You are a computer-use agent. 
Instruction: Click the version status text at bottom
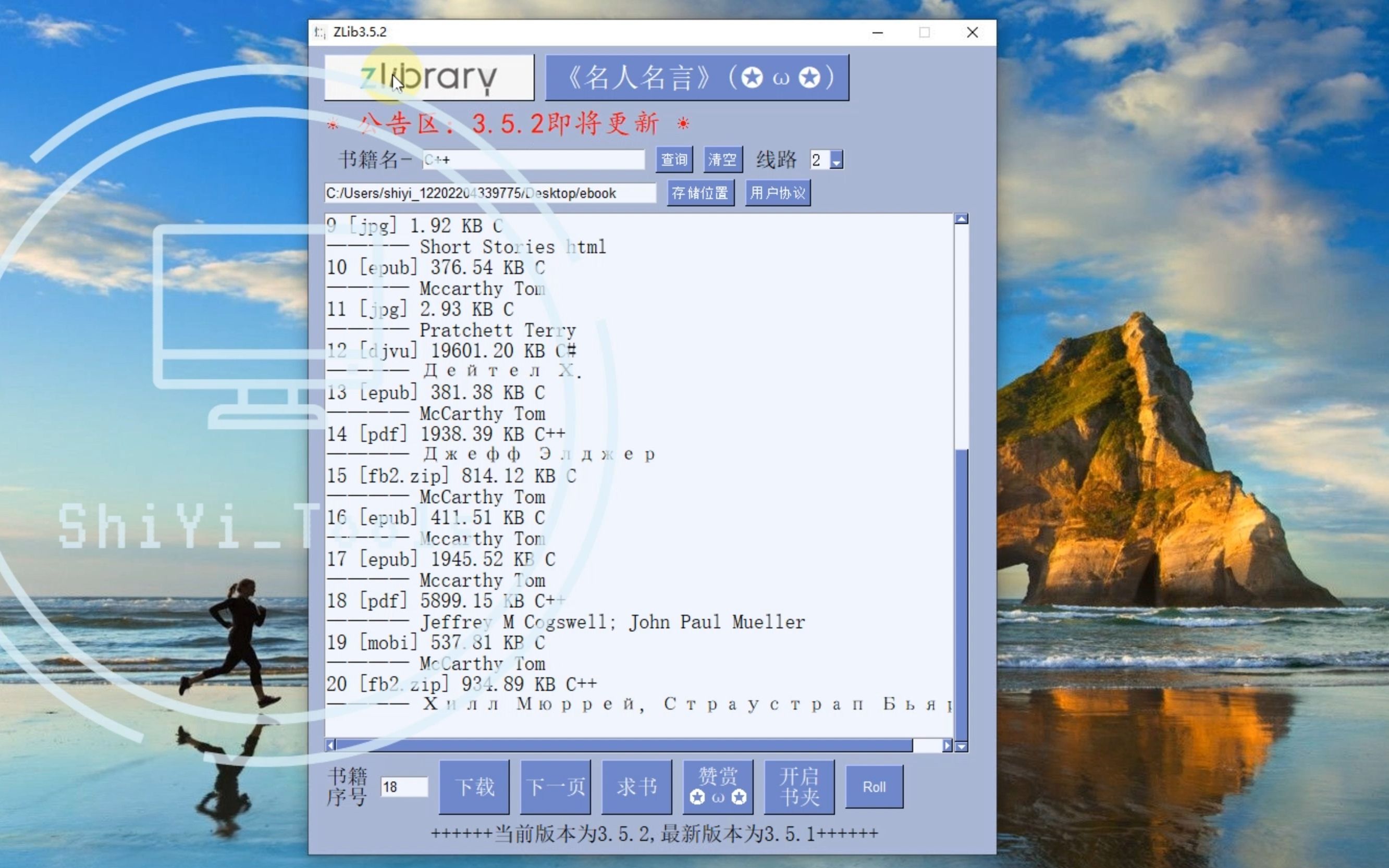[654, 834]
